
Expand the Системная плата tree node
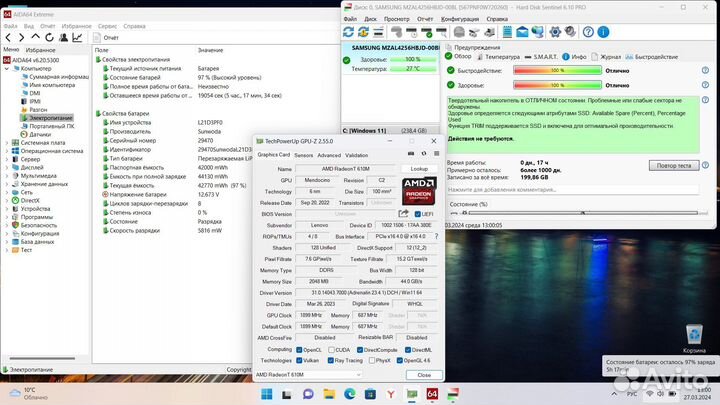pyautogui.click(x=6, y=143)
